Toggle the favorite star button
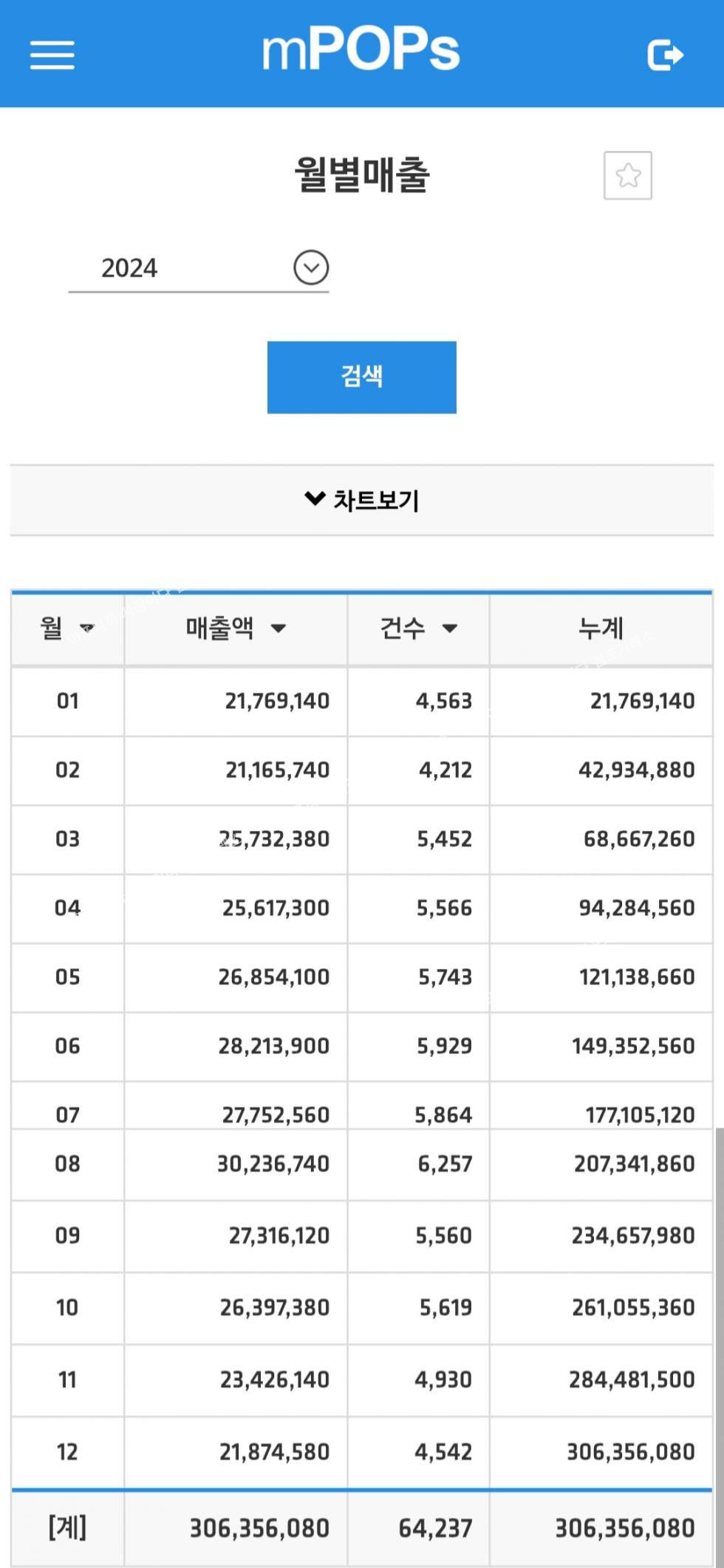 pos(627,176)
